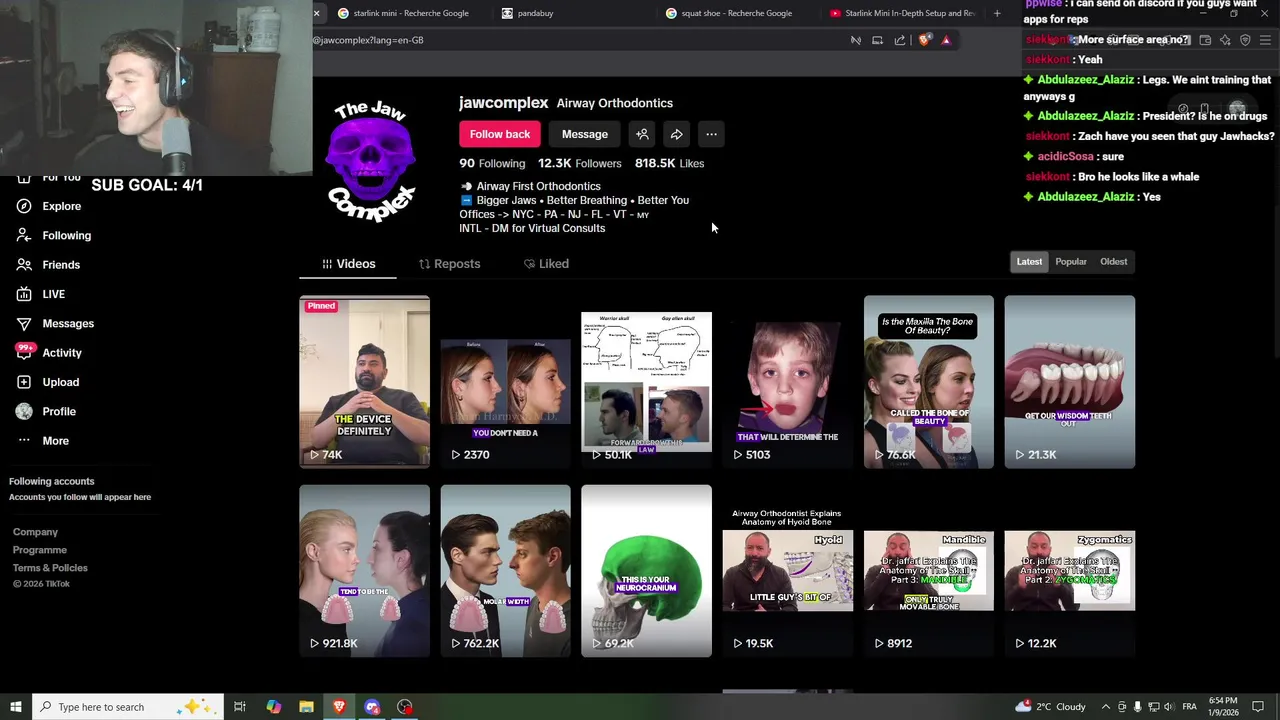The width and height of the screenshot is (1280, 720).
Task: Open Task View on the taskbar
Action: tap(240, 707)
